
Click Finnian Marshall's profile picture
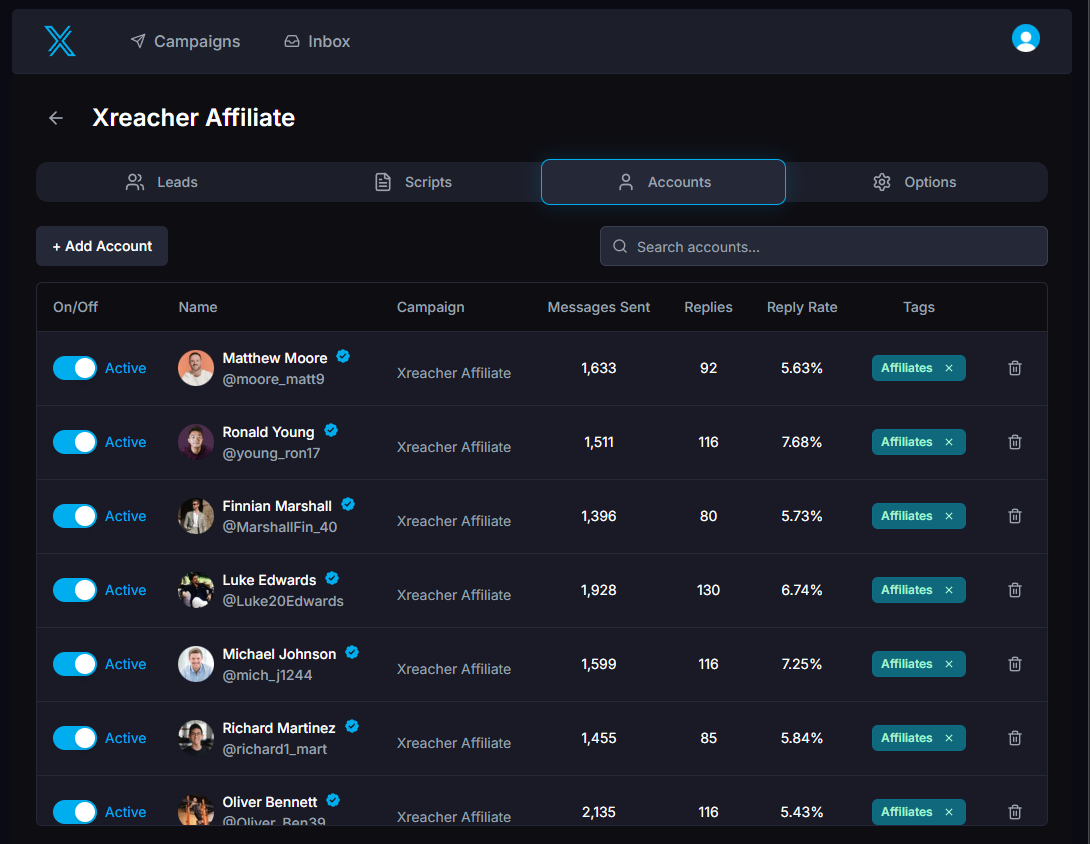coord(196,516)
